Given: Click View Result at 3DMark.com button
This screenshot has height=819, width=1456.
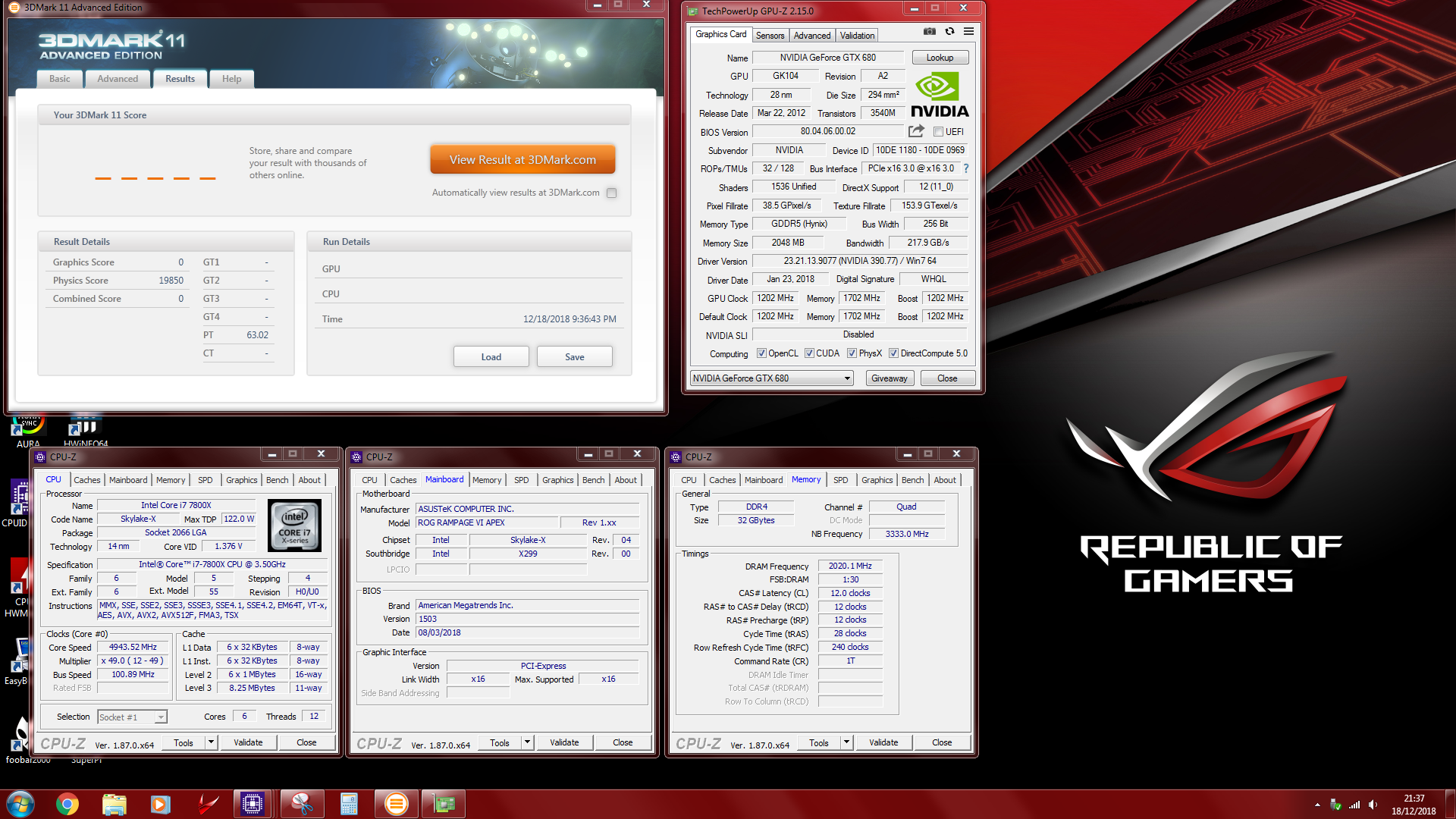Looking at the screenshot, I should [x=522, y=160].
